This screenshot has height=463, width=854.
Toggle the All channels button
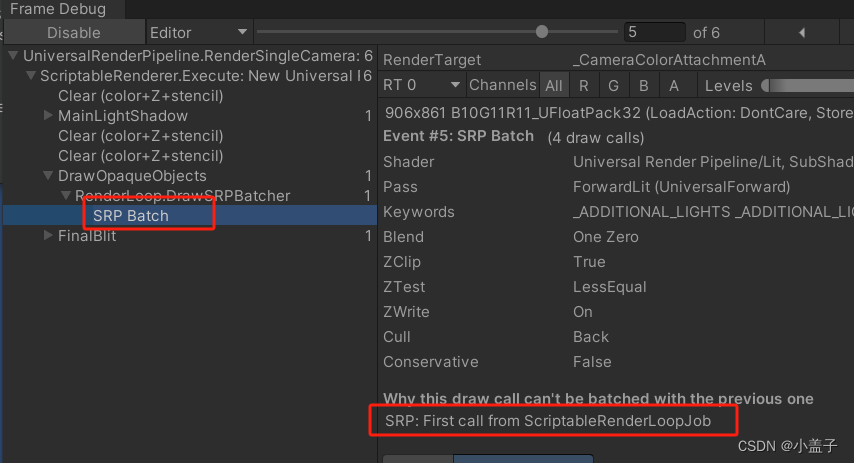(x=553, y=86)
